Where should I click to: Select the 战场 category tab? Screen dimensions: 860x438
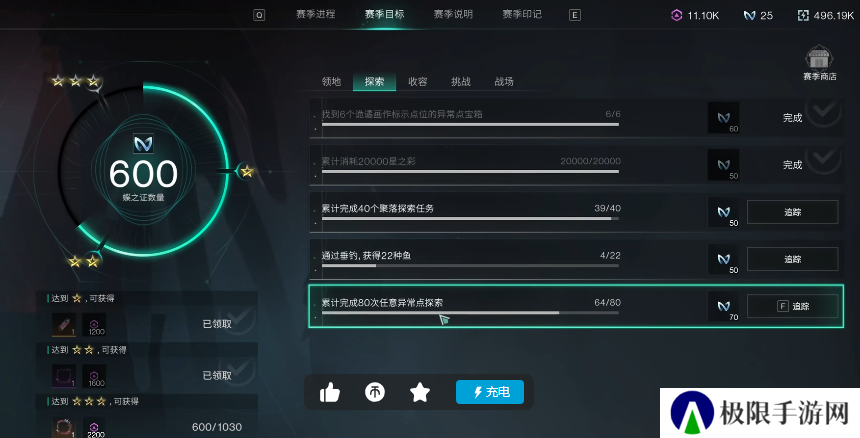point(503,82)
